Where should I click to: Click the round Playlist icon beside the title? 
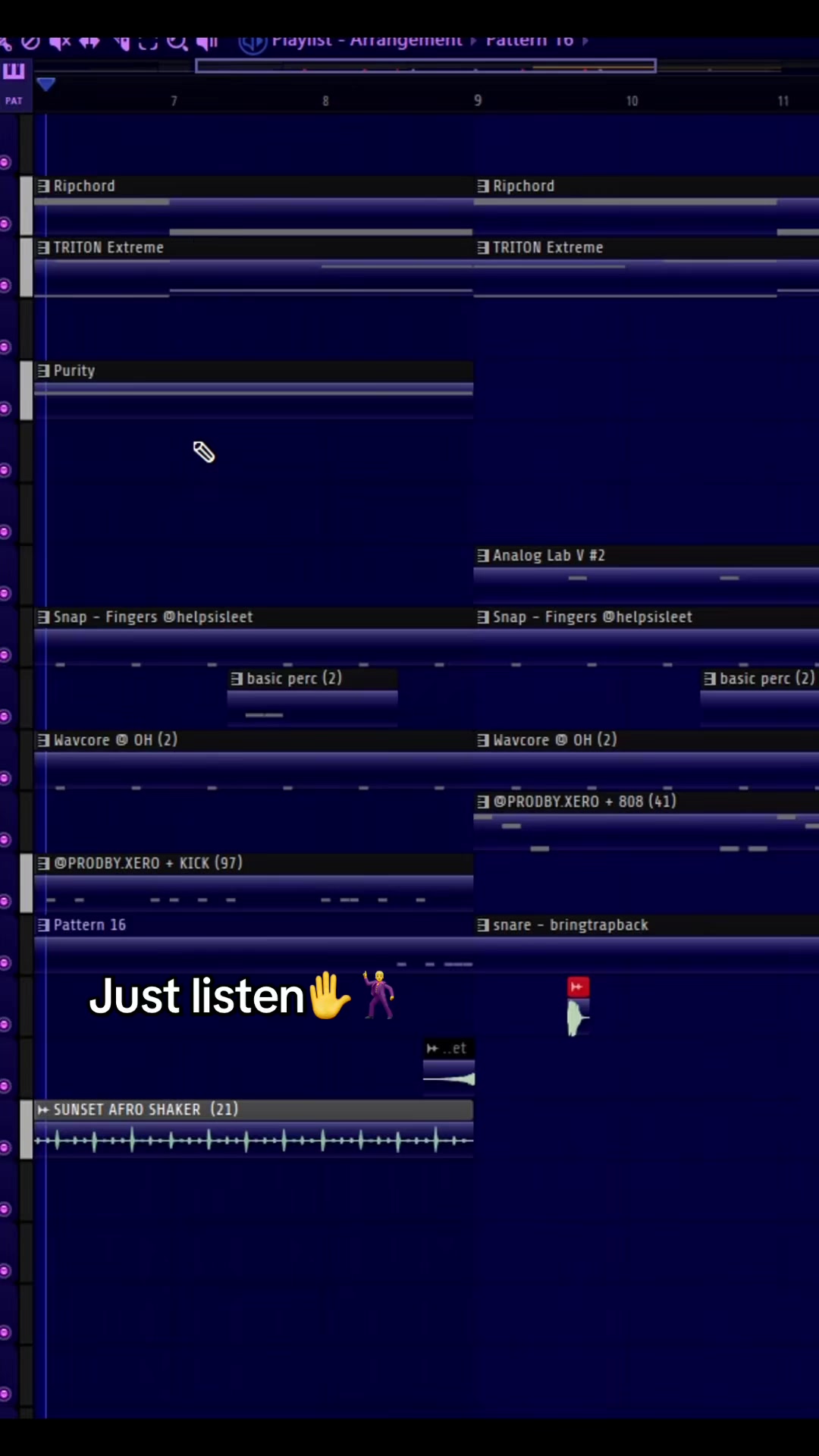coord(253,43)
